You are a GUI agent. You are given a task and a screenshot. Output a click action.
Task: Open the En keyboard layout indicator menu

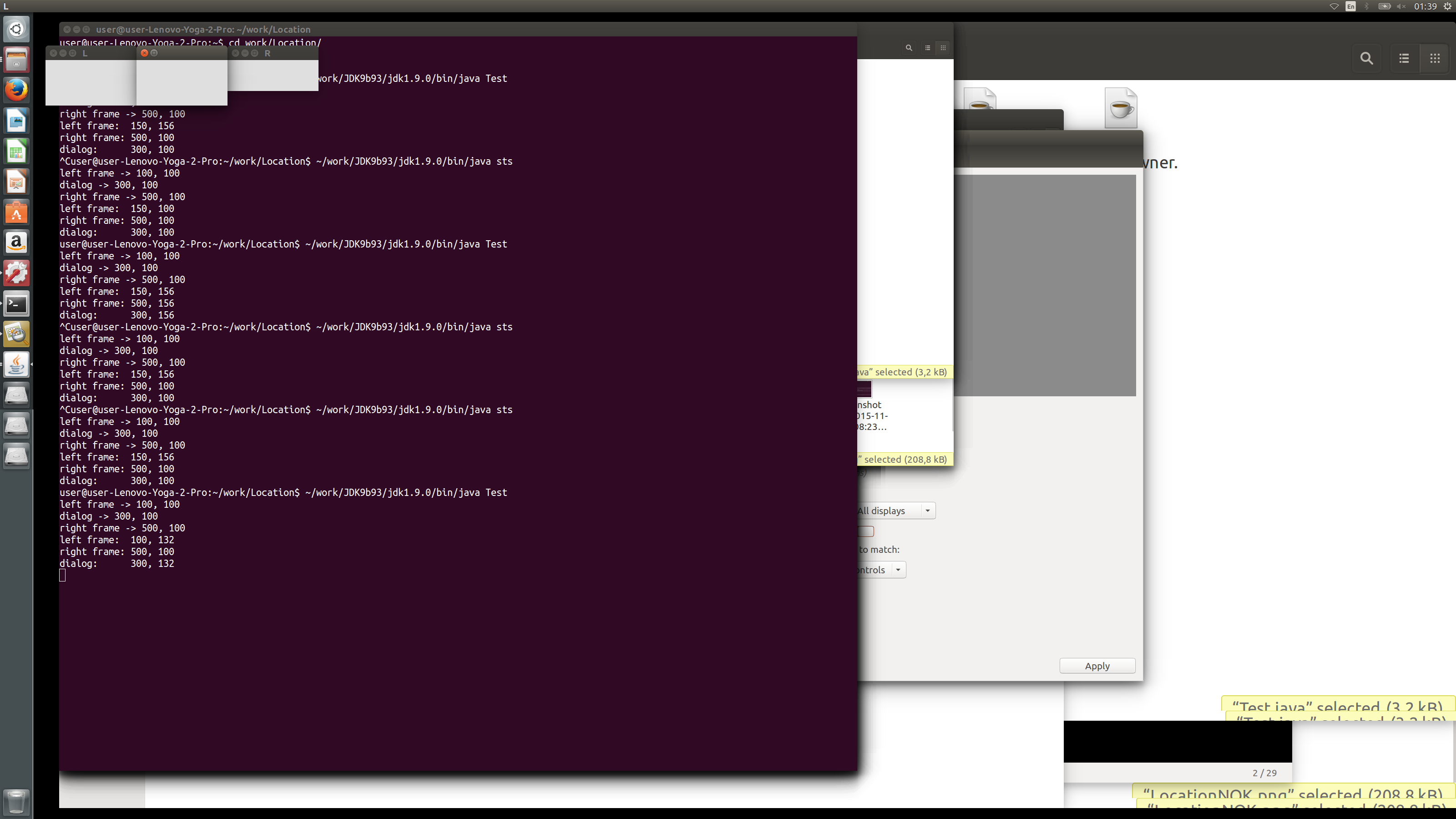[1350, 6]
